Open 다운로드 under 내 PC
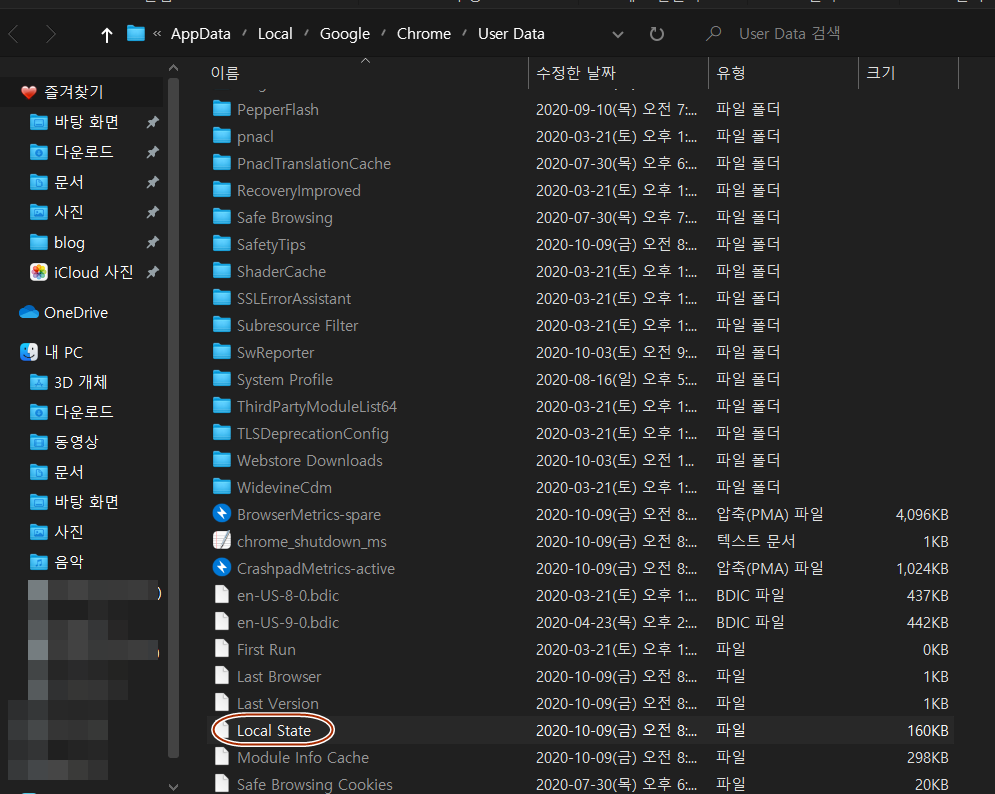 (84, 412)
